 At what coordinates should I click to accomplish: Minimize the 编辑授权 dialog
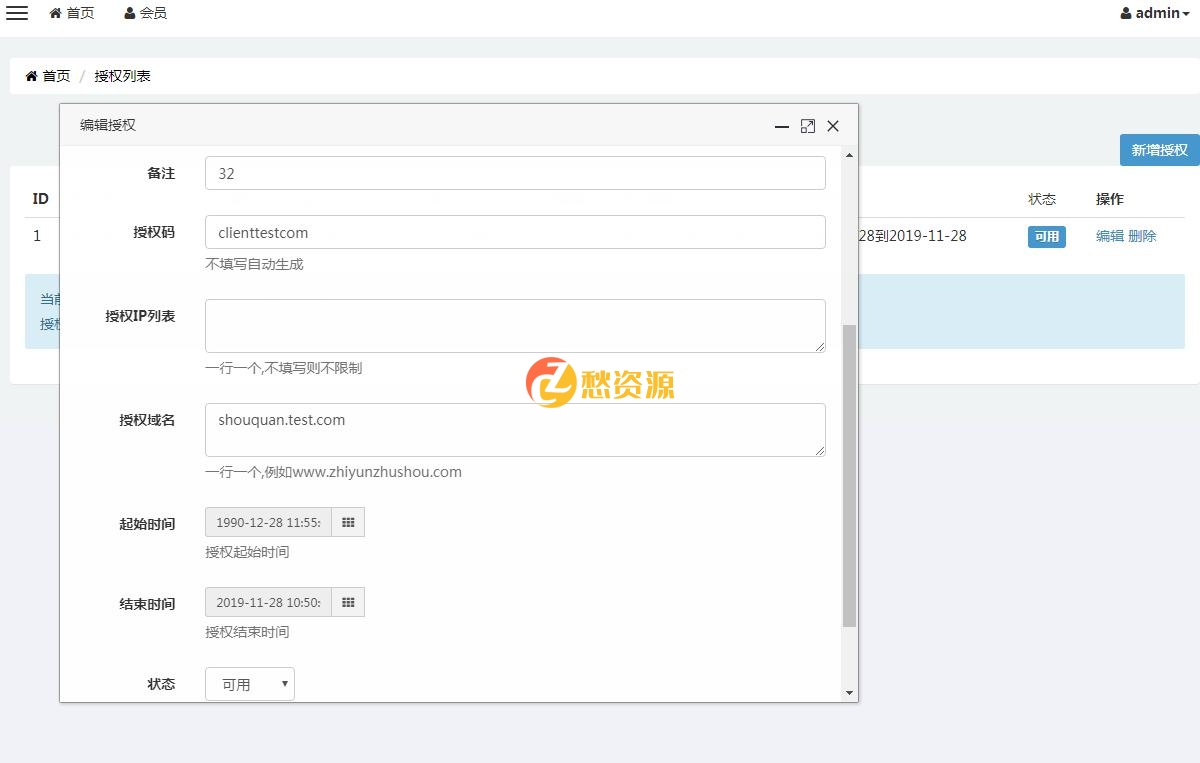pyautogui.click(x=782, y=128)
